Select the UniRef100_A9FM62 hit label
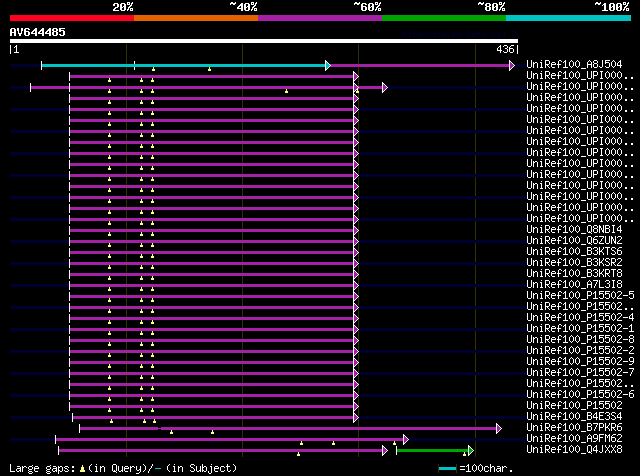640x476 pixels. click(x=574, y=438)
